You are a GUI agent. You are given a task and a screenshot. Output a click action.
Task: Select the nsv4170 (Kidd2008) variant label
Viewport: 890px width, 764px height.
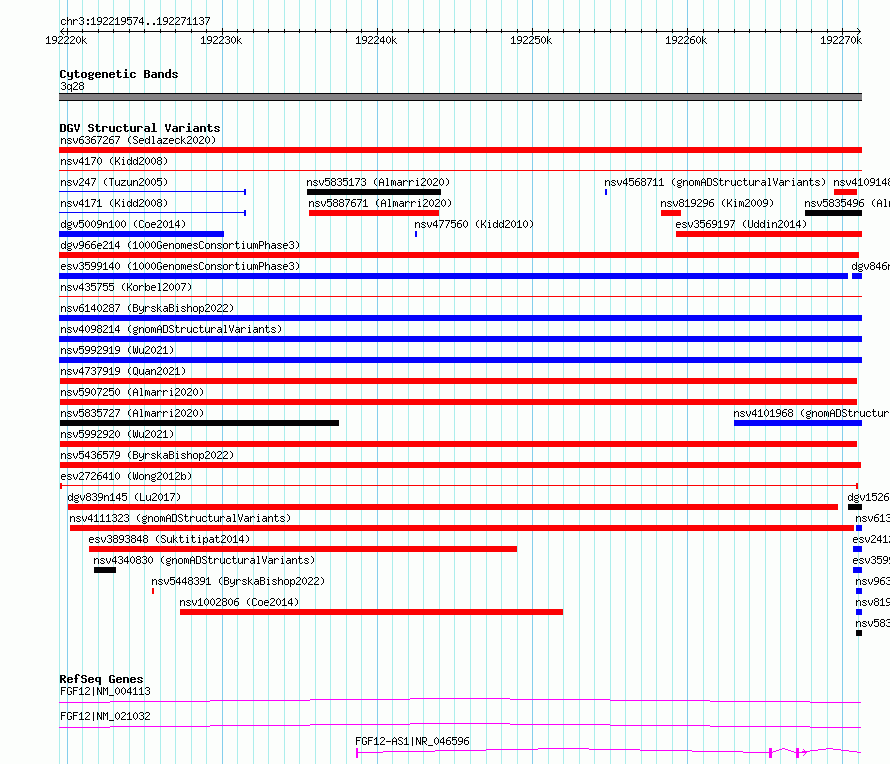tap(114, 161)
